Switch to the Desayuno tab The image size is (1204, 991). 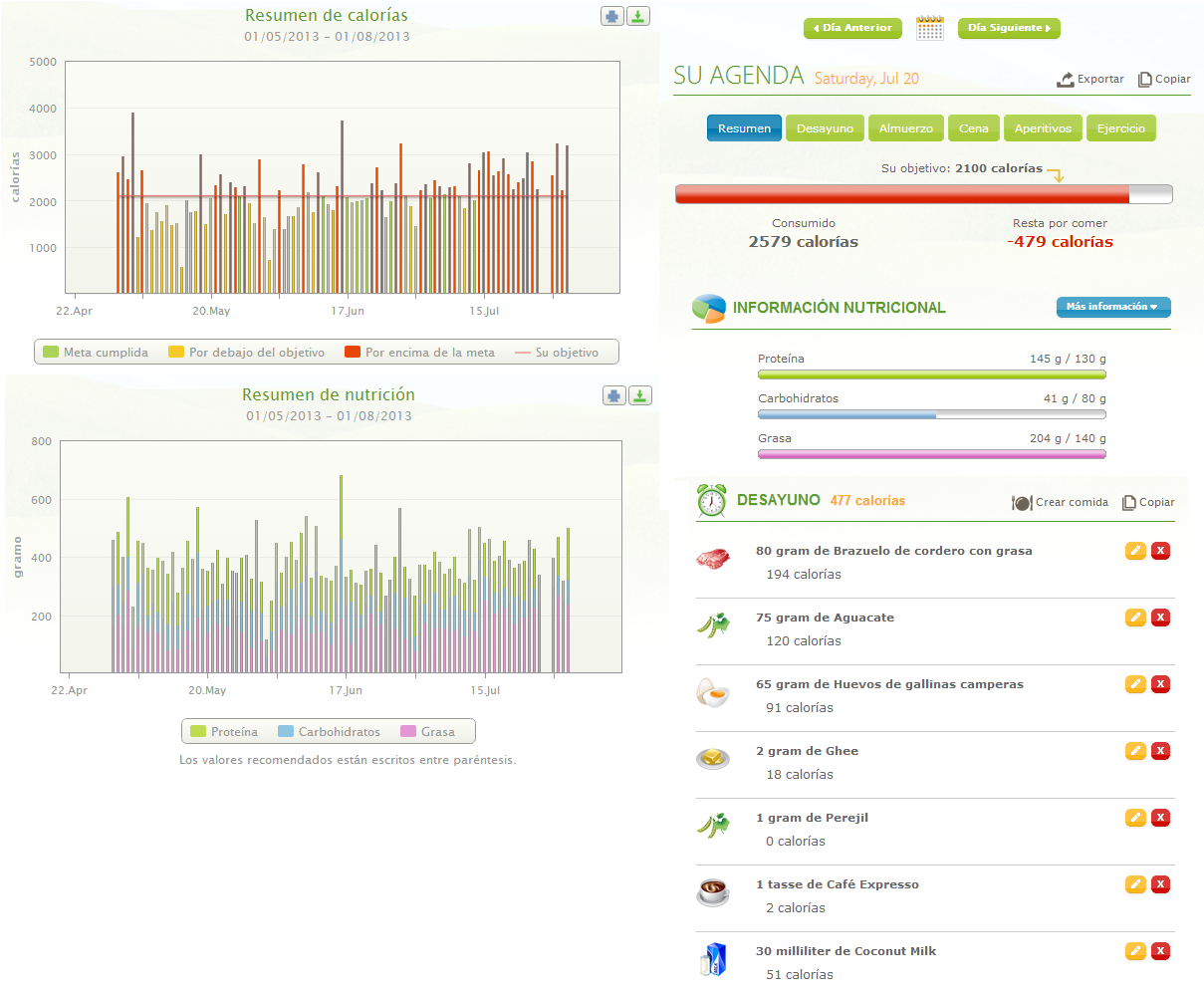825,128
